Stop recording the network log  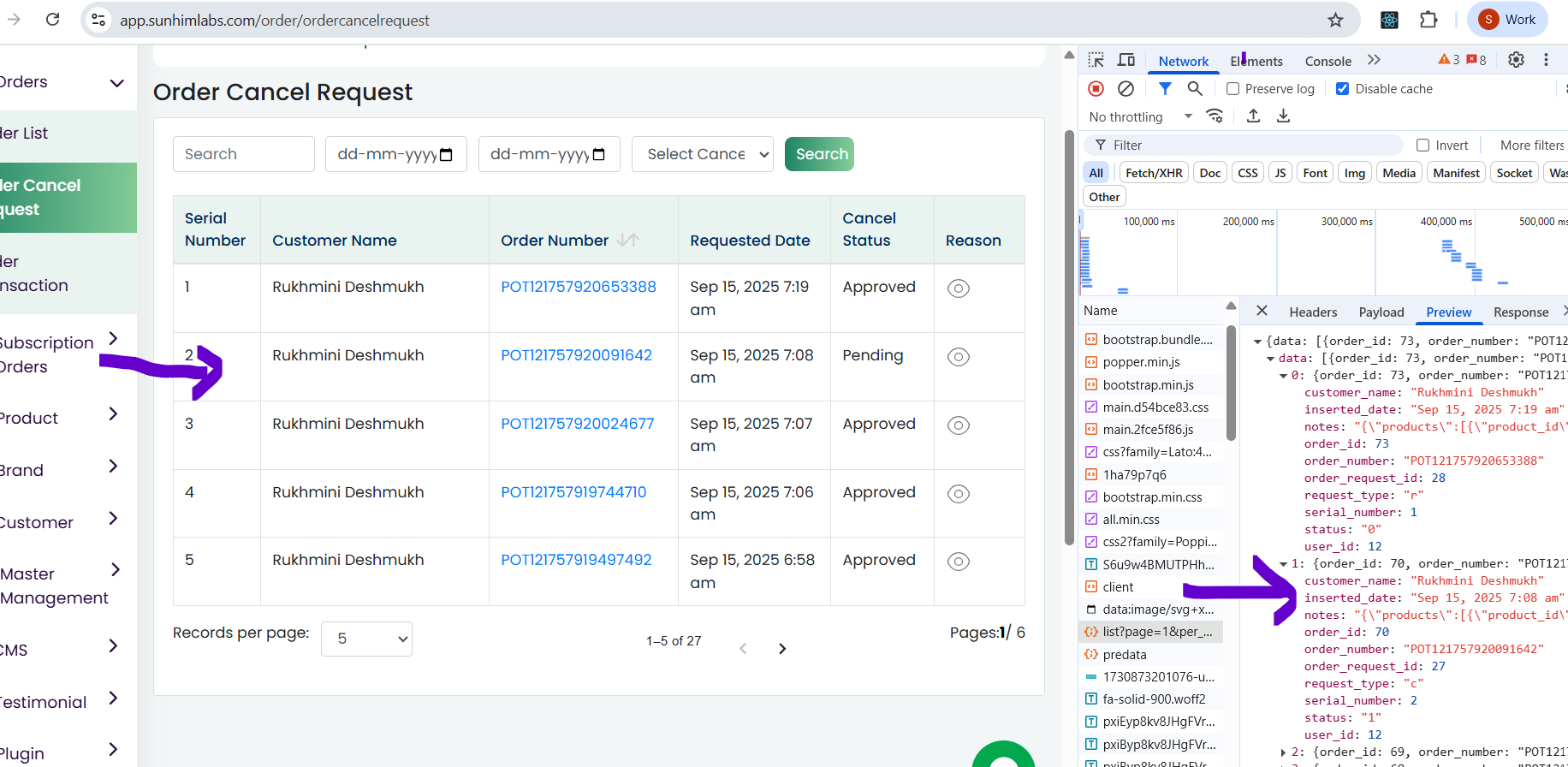tap(1096, 88)
